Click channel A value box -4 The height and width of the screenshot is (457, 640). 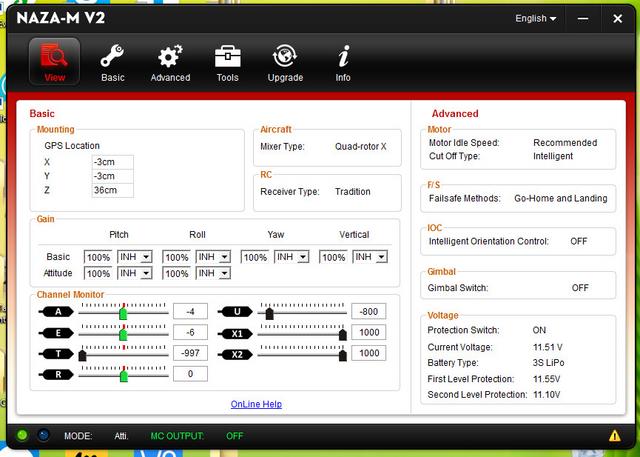(190, 311)
